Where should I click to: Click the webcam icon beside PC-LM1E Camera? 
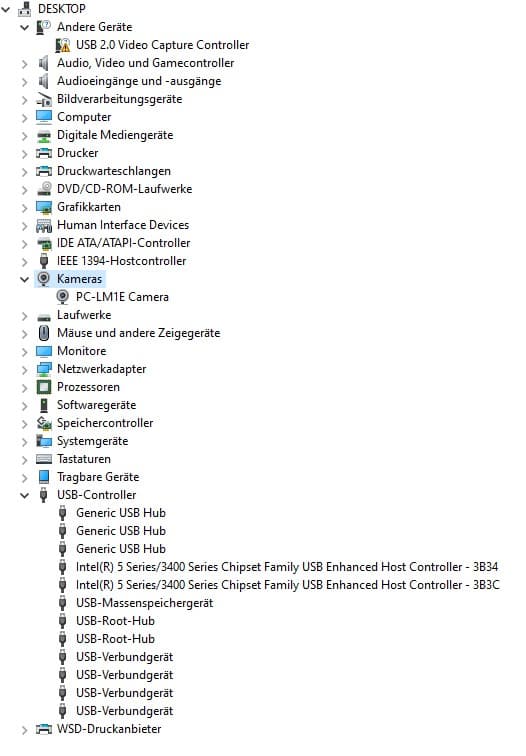[x=63, y=297]
